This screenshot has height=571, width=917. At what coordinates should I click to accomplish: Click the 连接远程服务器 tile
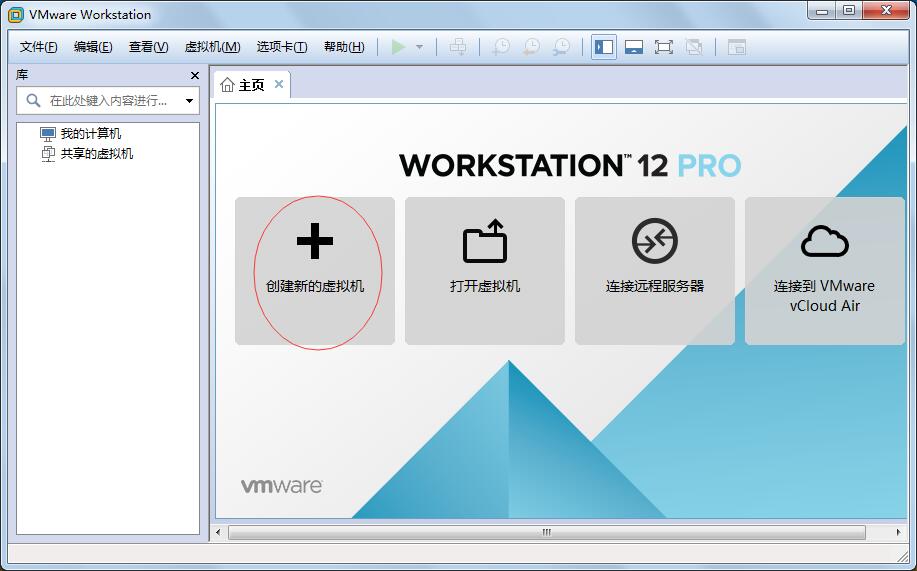654,271
